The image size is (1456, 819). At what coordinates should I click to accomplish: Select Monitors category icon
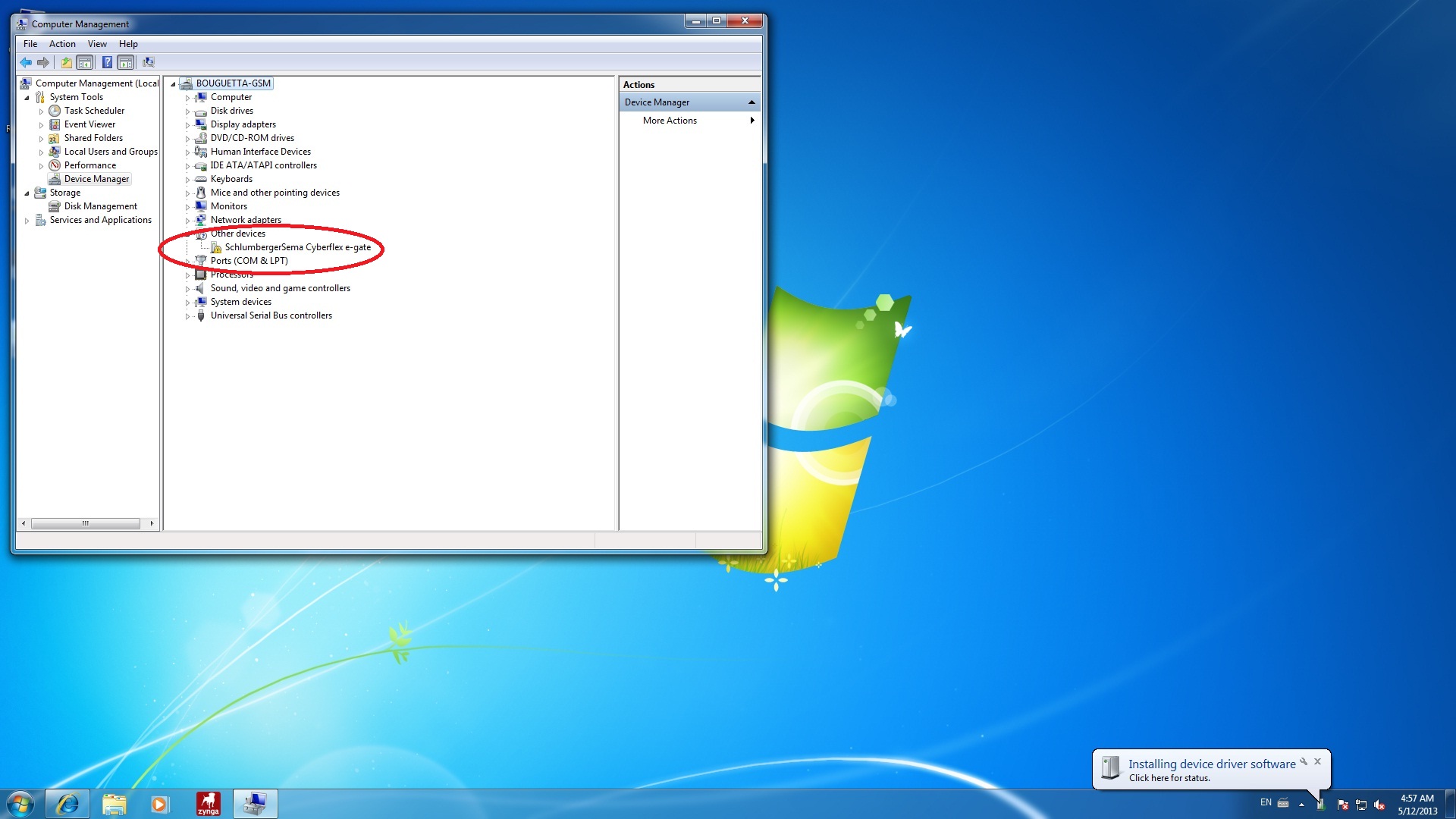[x=201, y=206]
